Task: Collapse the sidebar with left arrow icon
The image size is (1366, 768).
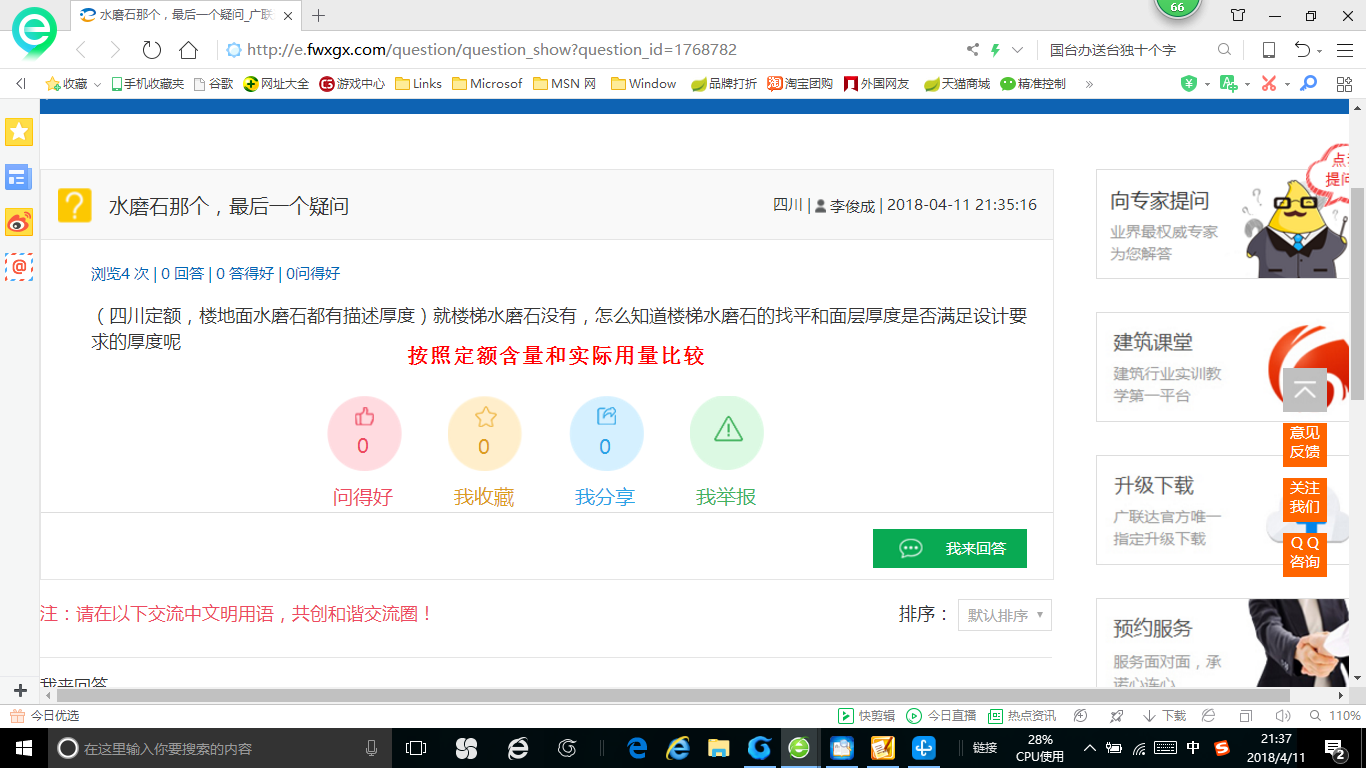Action: 21,84
